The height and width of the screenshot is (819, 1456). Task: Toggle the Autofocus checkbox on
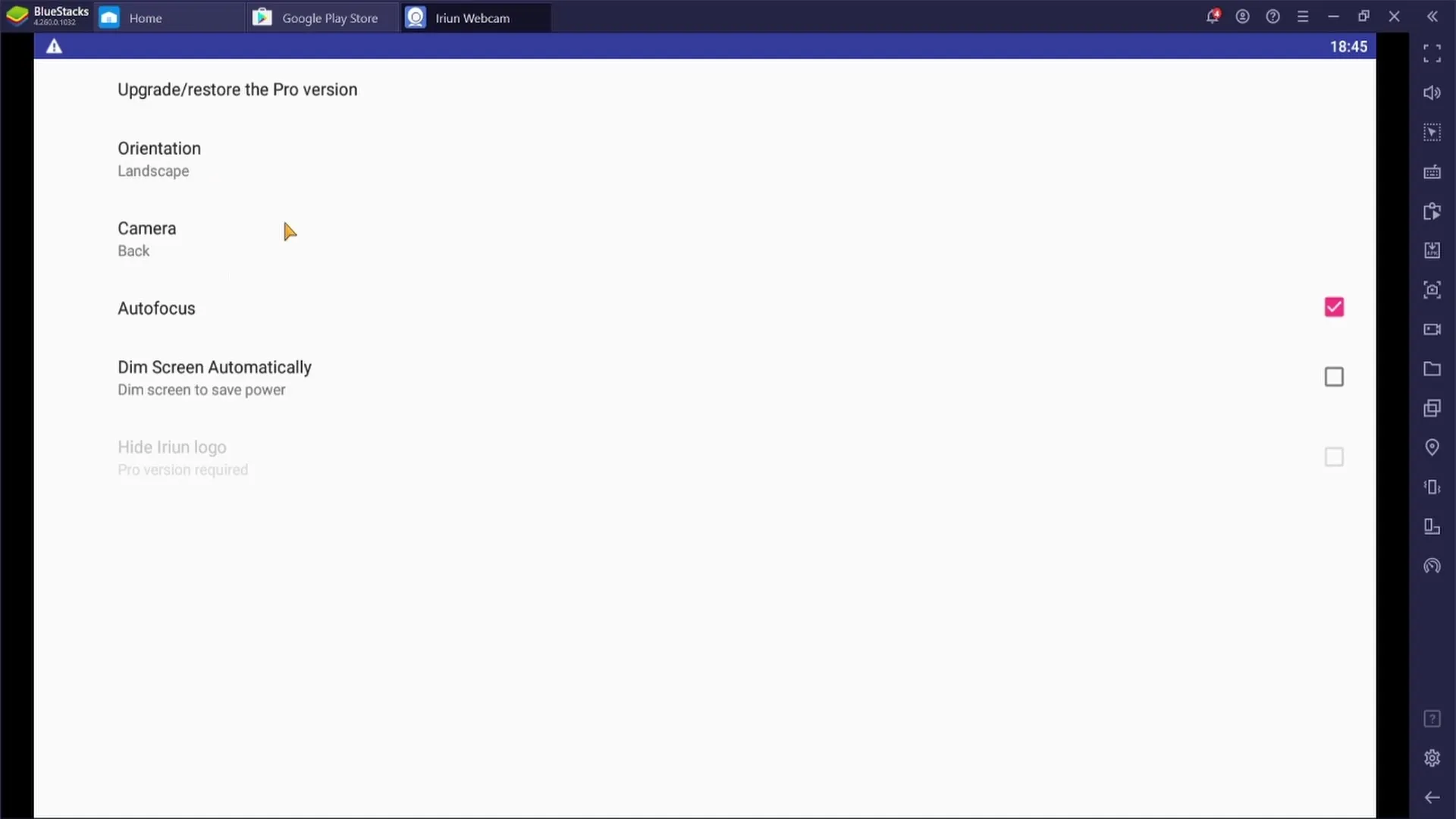(1334, 307)
